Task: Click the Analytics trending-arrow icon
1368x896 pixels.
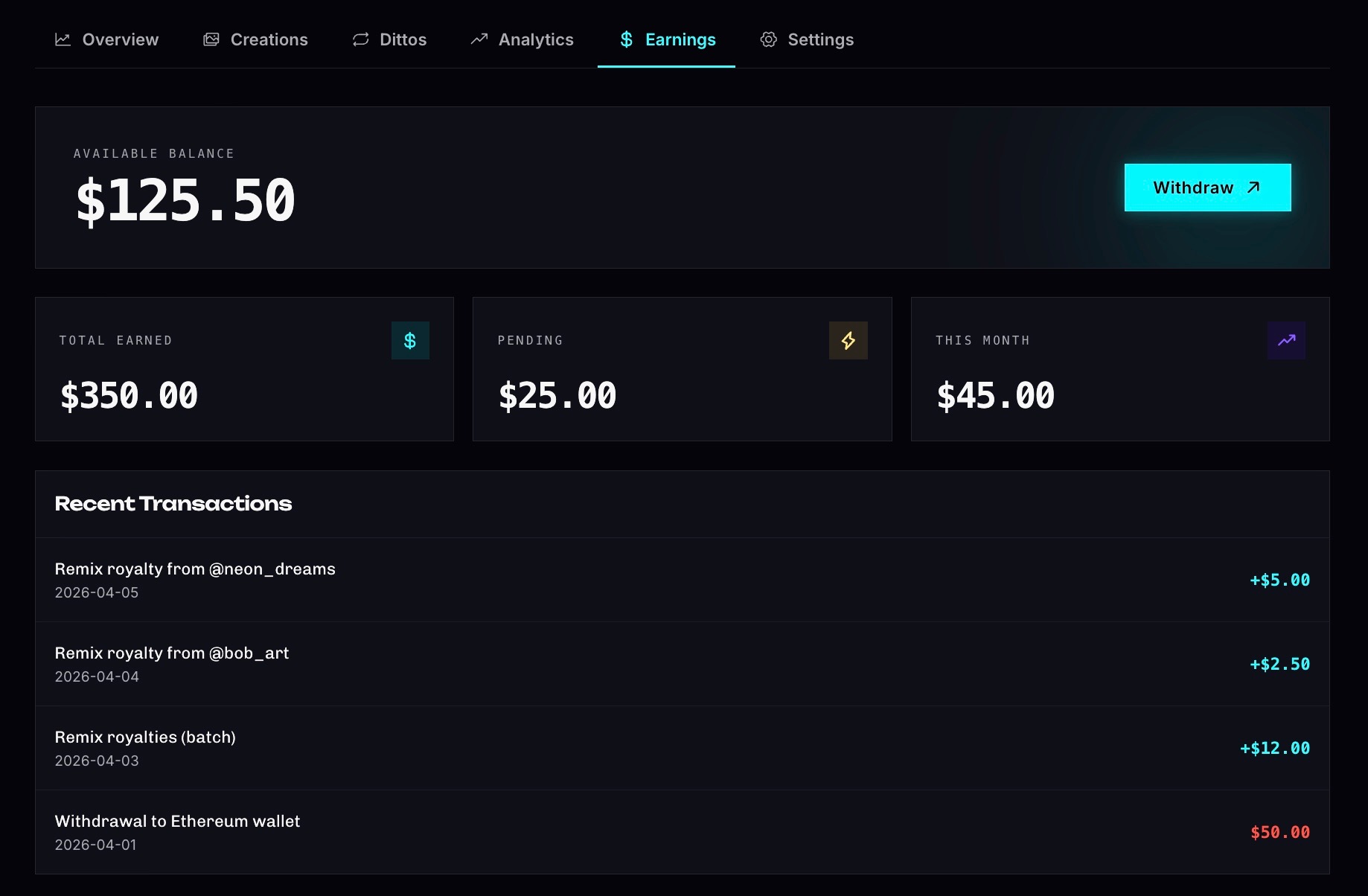Action: pyautogui.click(x=479, y=39)
